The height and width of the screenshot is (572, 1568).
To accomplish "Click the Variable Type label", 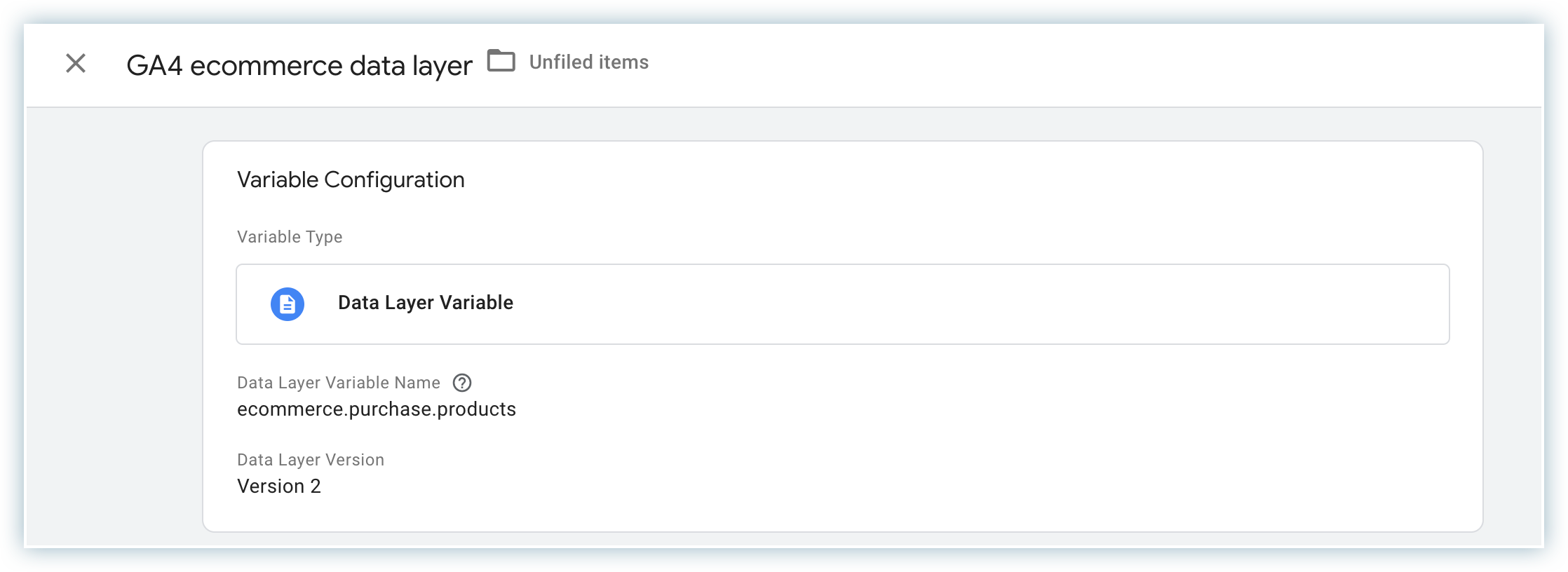I will 290,237.
